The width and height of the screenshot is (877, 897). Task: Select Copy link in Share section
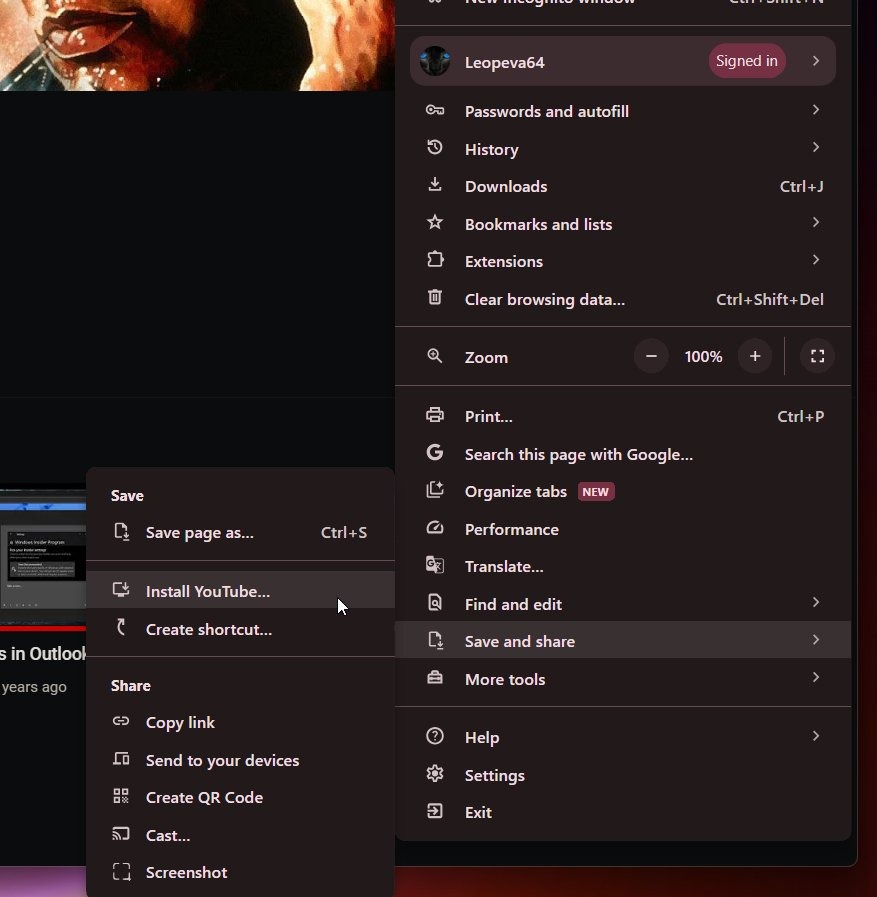240,722
